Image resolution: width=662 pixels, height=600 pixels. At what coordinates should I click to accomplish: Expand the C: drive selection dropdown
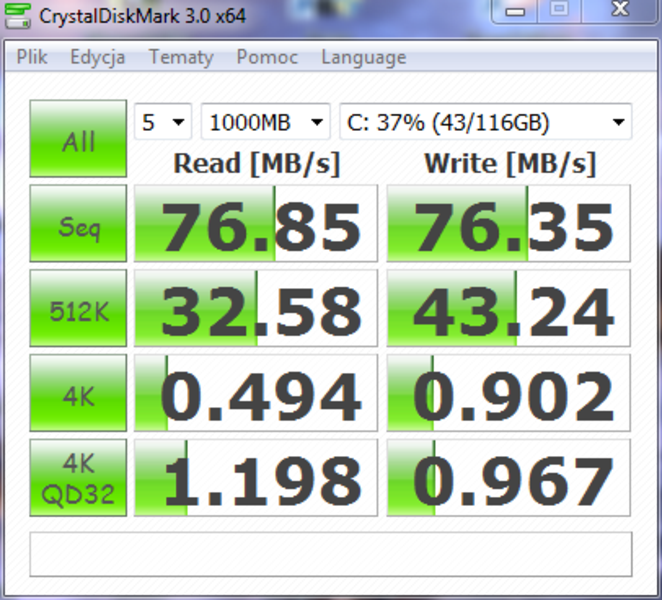(486, 122)
